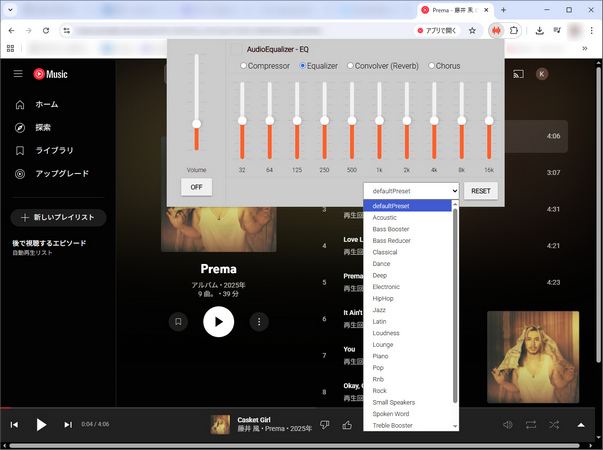The width and height of the screenshot is (603, 450).
Task: Toggle the YouTube Music hamburger menu
Action: [18, 73]
